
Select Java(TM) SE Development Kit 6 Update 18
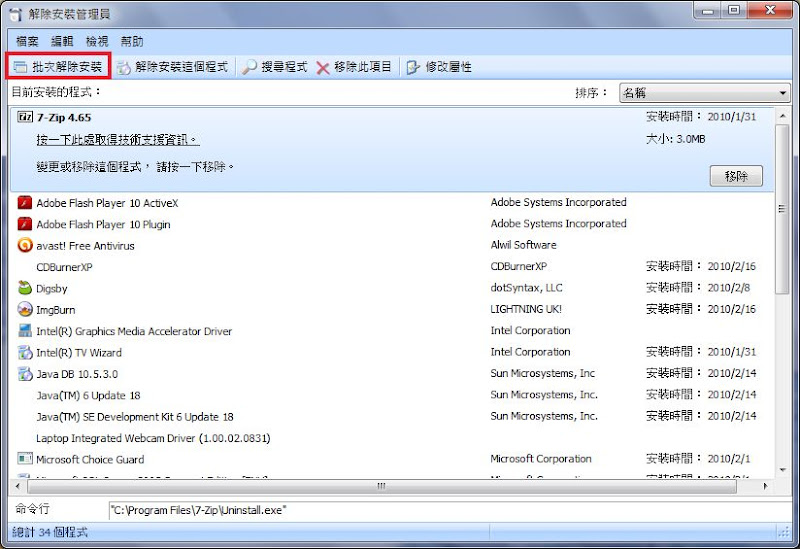(x=135, y=417)
